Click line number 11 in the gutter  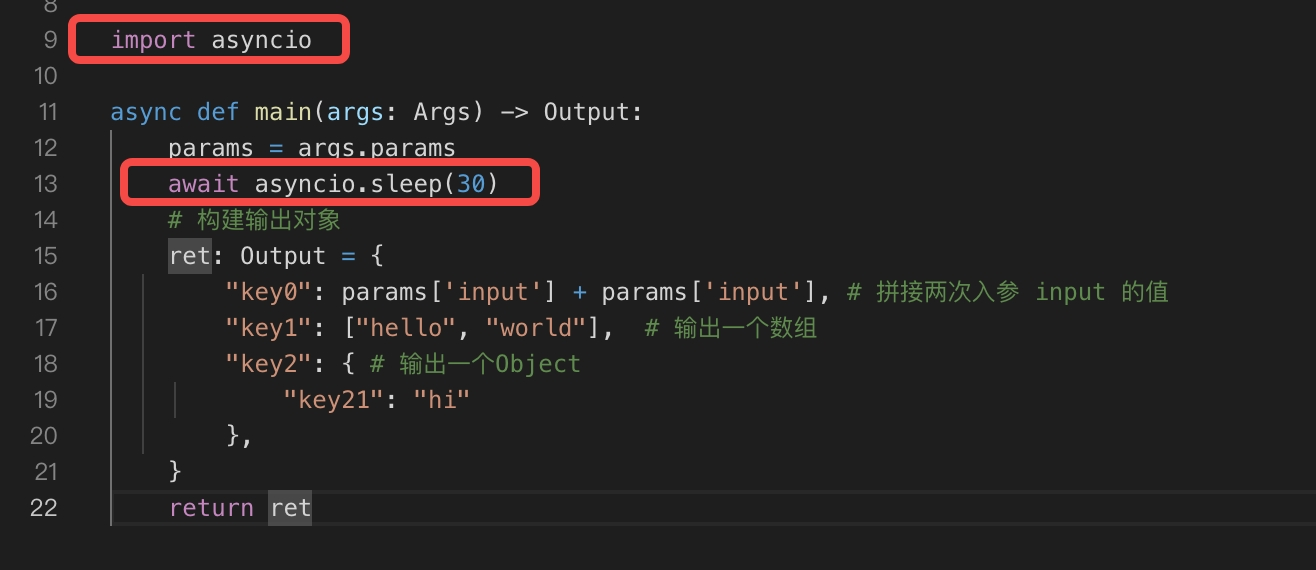(45, 112)
